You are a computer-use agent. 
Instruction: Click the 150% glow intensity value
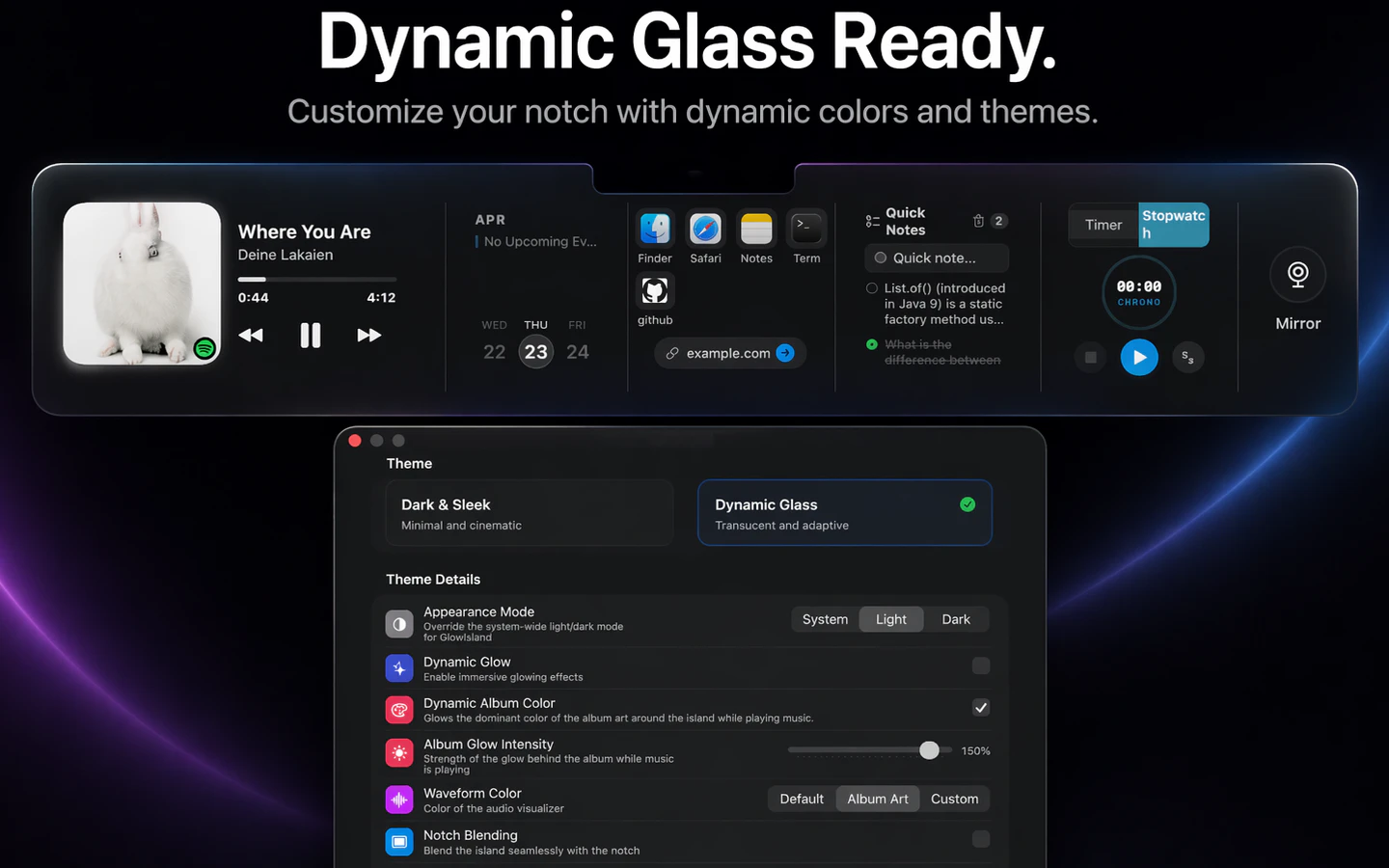click(x=975, y=751)
